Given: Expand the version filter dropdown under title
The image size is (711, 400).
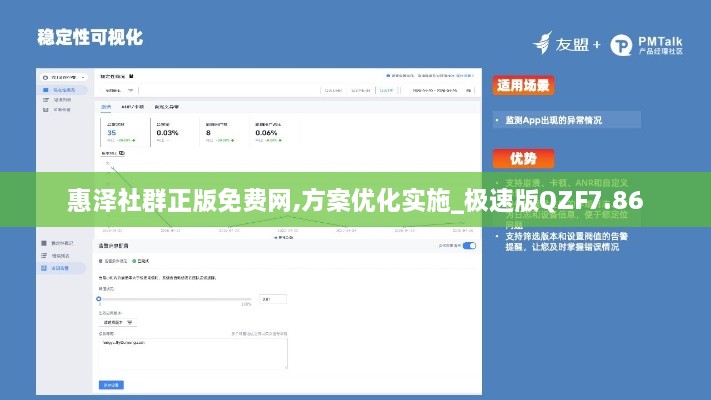Looking at the screenshot, I should (x=119, y=90).
